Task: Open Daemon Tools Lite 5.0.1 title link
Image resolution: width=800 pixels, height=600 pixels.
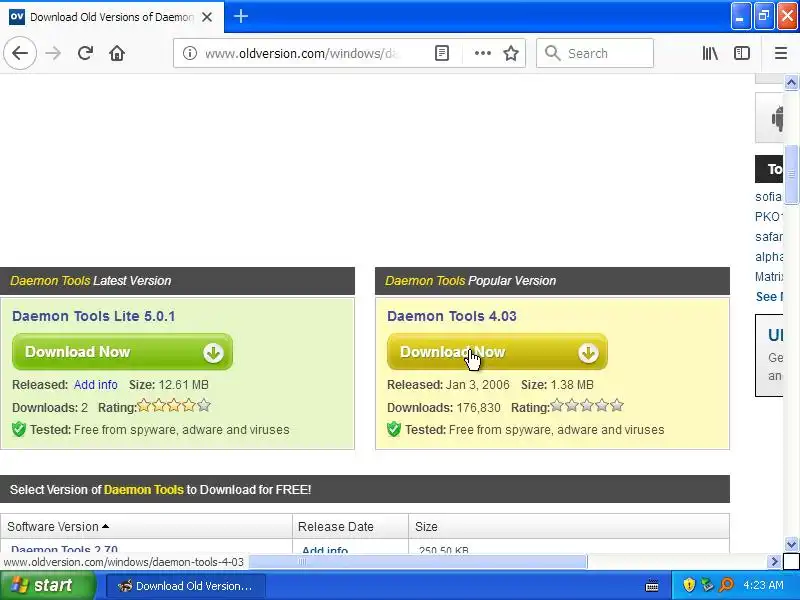Action: 93,316
